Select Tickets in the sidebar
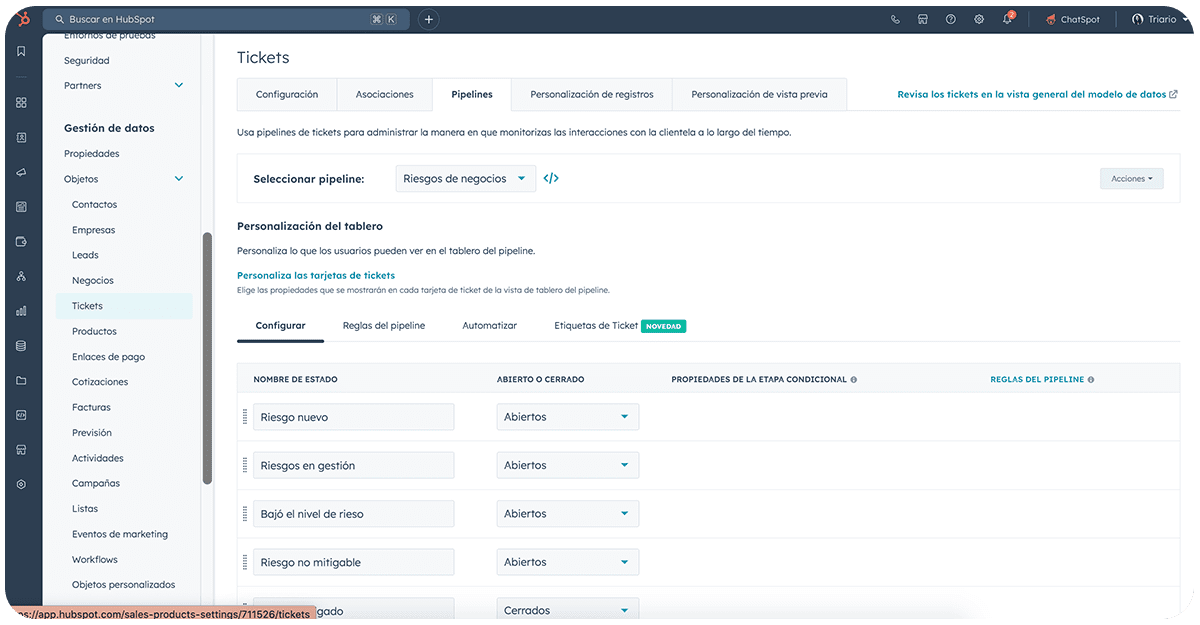The width and height of the screenshot is (1200, 625). click(124, 306)
